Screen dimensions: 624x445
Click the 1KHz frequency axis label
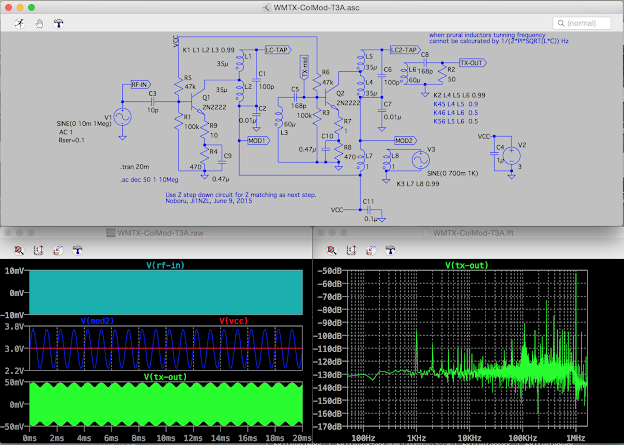point(416,438)
